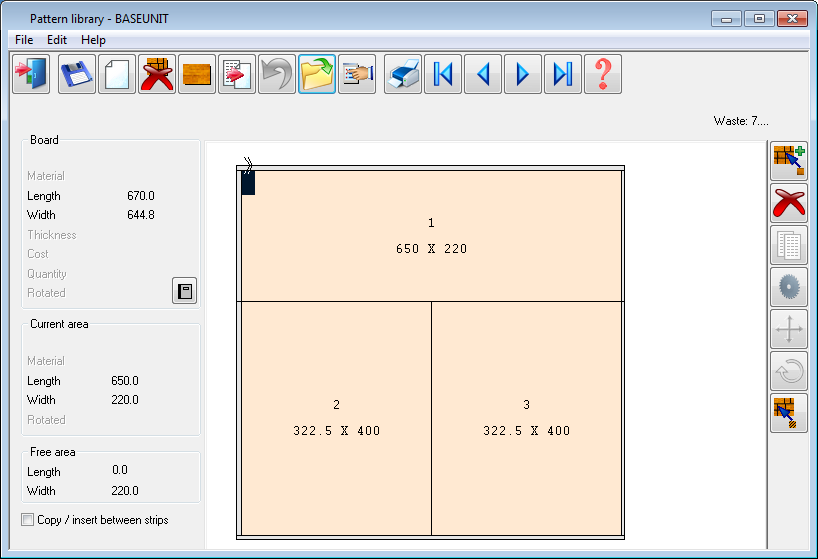Close the Pattern library window

[792, 19]
